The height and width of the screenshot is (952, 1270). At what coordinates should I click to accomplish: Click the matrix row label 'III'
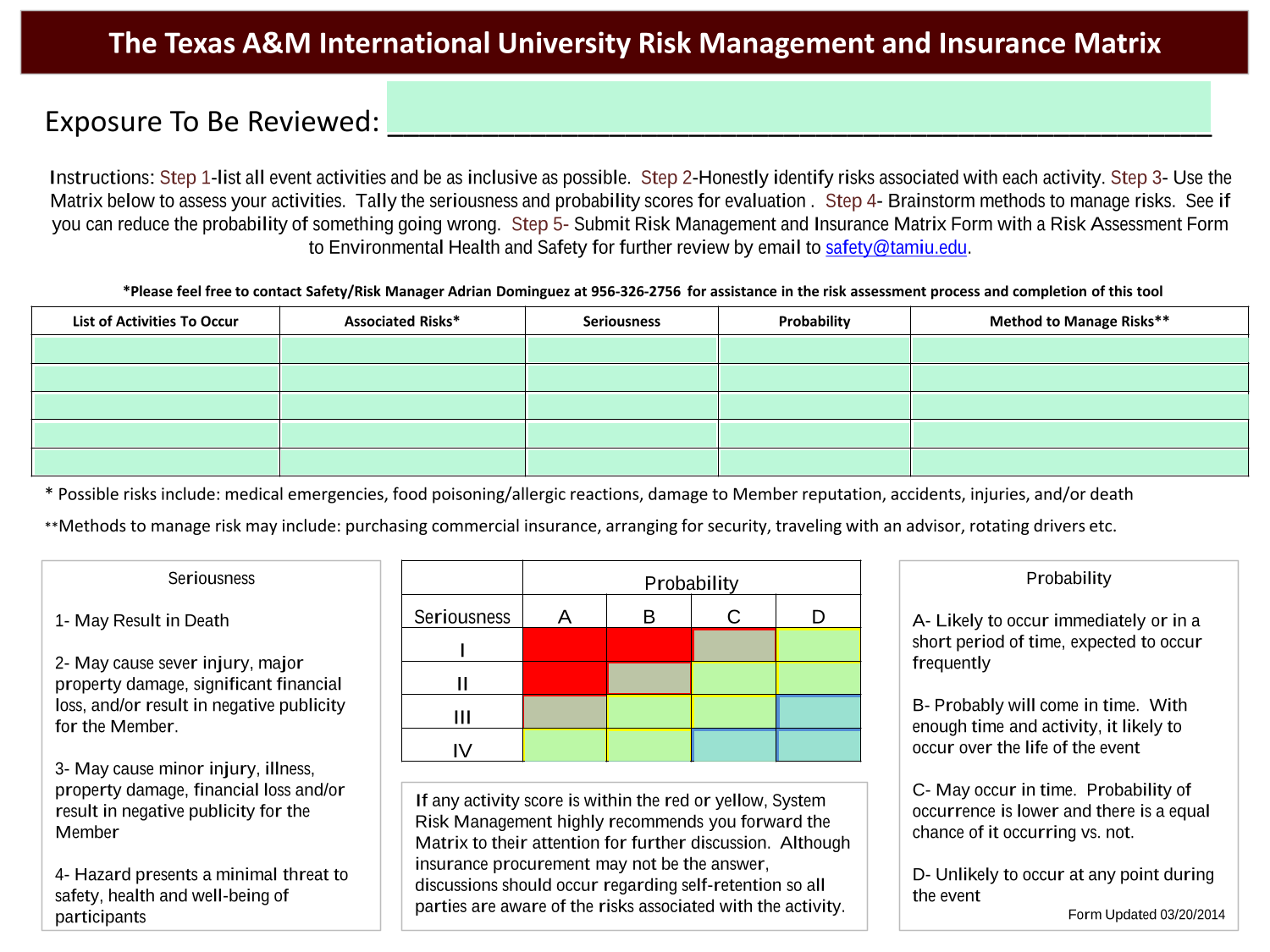[x=462, y=718]
